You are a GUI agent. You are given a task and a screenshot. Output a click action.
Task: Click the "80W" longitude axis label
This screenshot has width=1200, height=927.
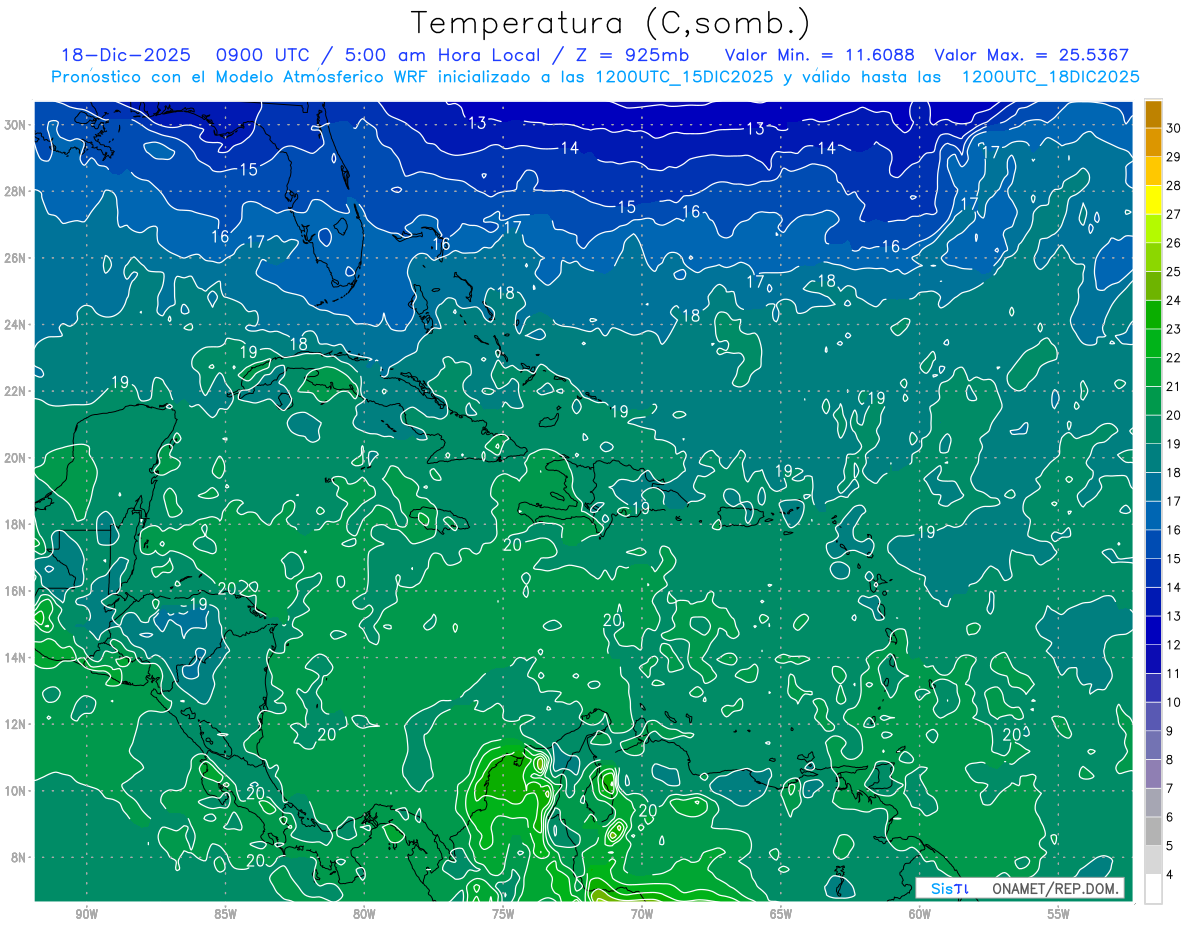(364, 914)
